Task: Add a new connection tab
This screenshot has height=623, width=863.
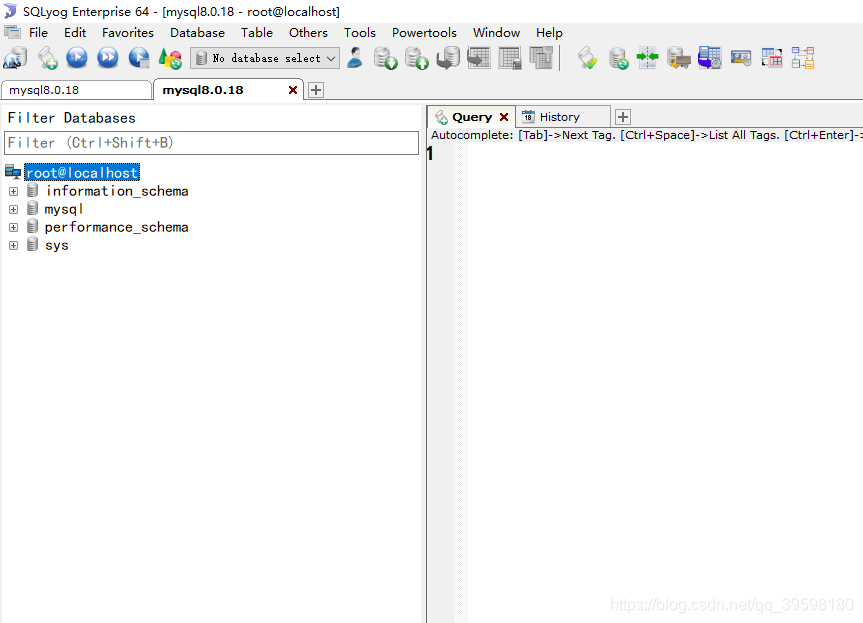Action: pyautogui.click(x=316, y=90)
